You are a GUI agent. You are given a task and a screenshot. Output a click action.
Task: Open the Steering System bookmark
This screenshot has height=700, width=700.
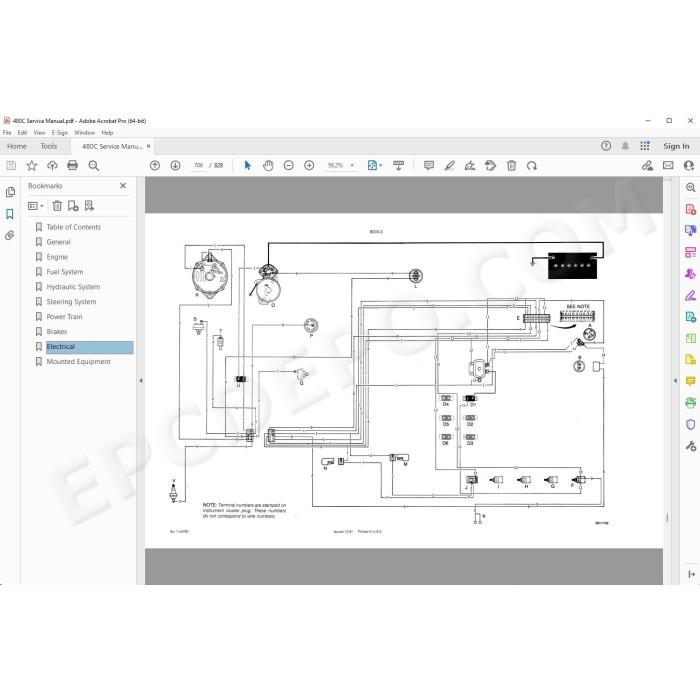(x=71, y=302)
